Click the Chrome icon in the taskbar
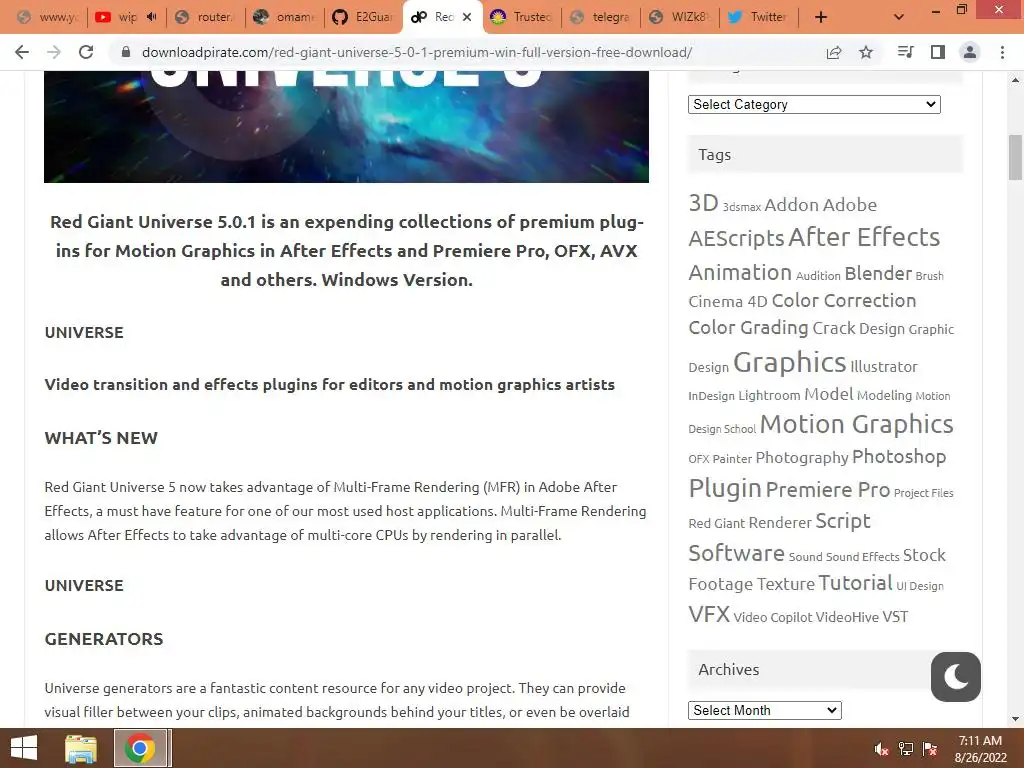This screenshot has height=768, width=1024. click(139, 748)
